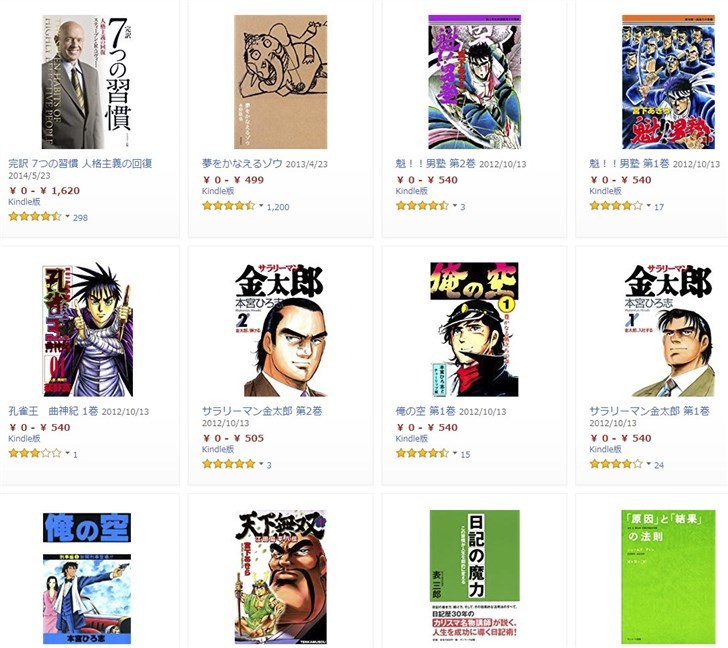Click the 日記の魔力 book cover
Screen dimensions: 728x648
(x=474, y=577)
